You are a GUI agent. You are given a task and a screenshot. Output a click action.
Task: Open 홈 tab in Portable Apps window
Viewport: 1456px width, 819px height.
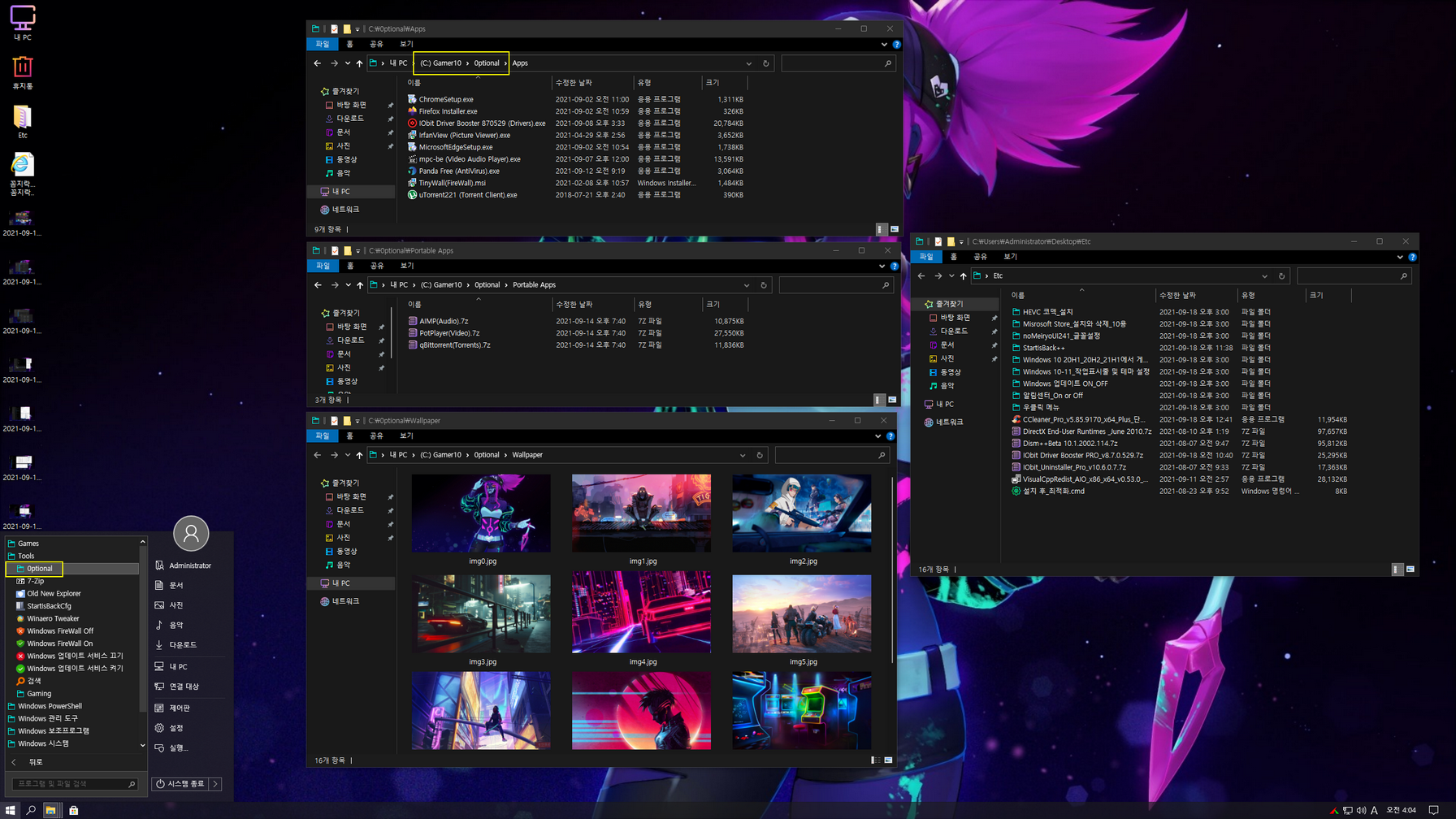[350, 266]
